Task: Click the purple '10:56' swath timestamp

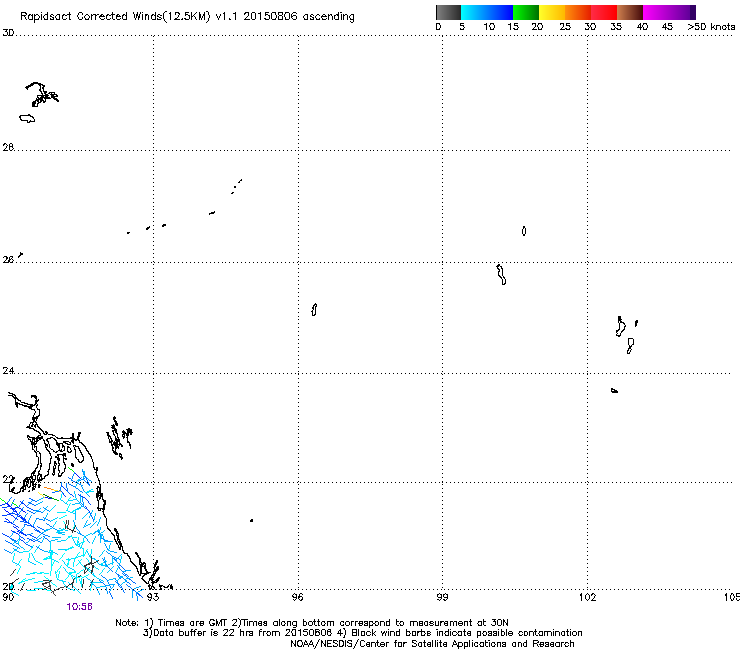Action: tap(79, 607)
